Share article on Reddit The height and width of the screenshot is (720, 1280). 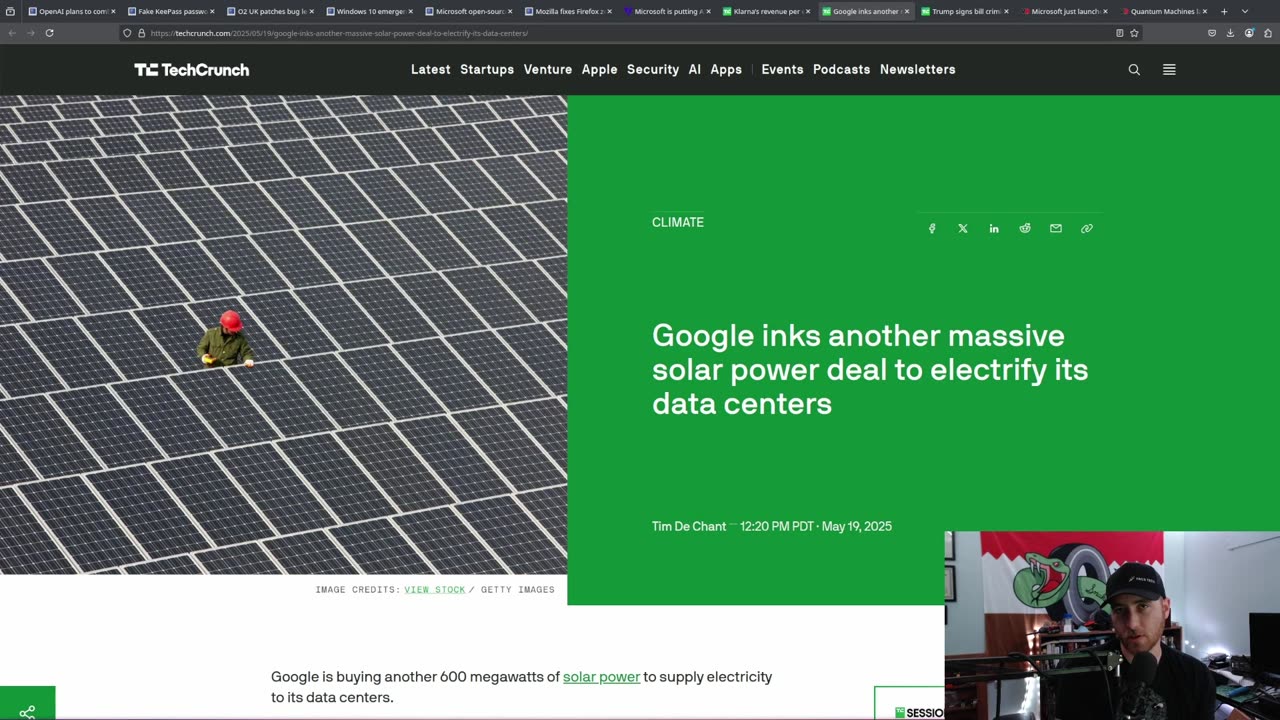click(x=1025, y=229)
